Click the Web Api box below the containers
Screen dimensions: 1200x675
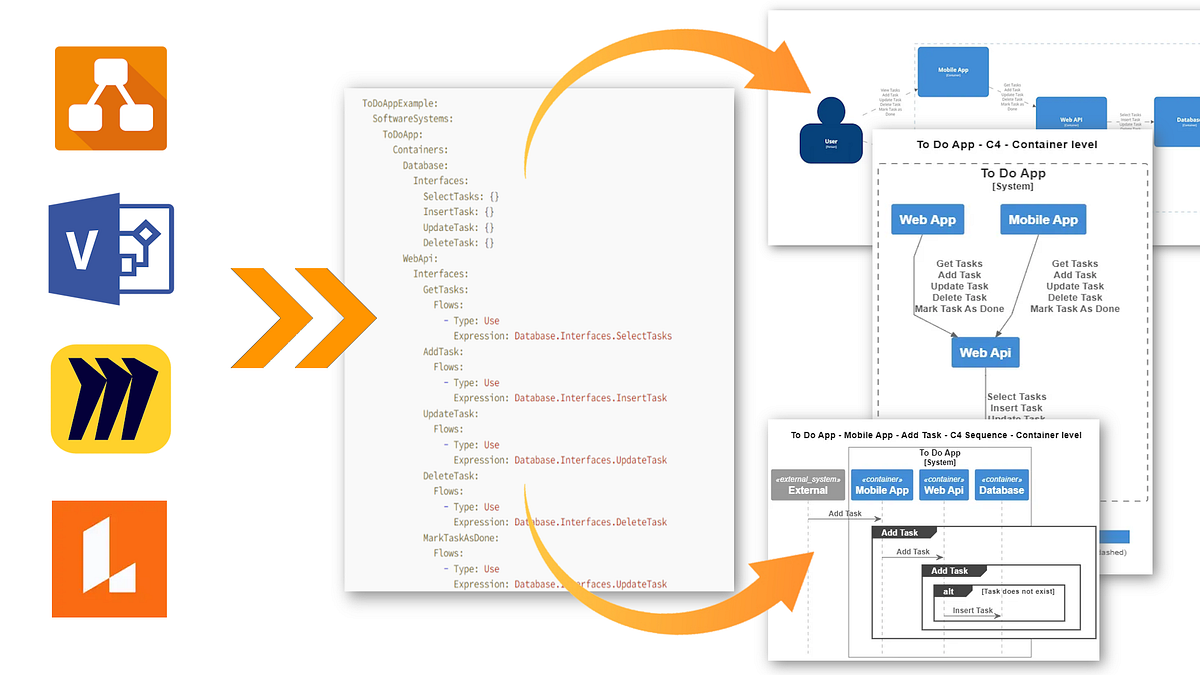(x=985, y=352)
